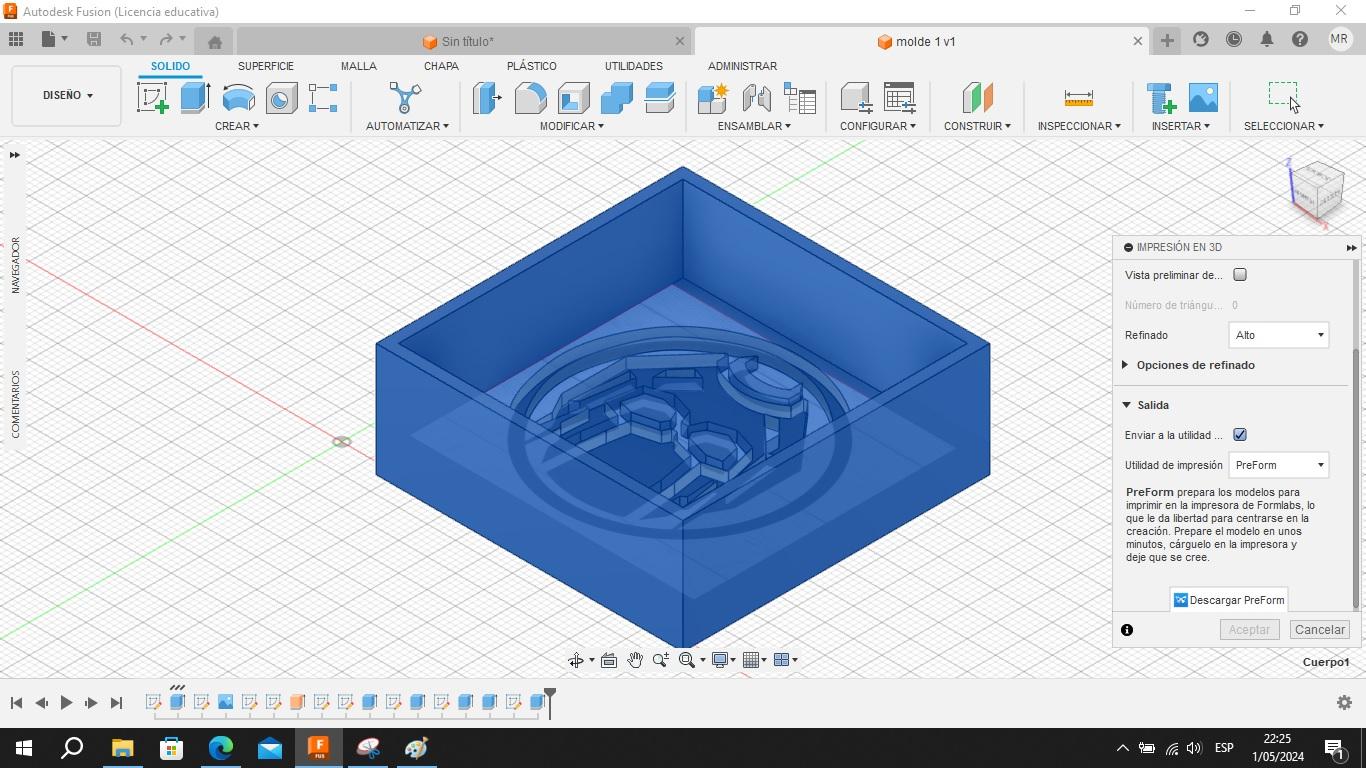Image resolution: width=1366 pixels, height=768 pixels.
Task: Open the Grid and Snaps dropdown
Action: click(x=755, y=660)
